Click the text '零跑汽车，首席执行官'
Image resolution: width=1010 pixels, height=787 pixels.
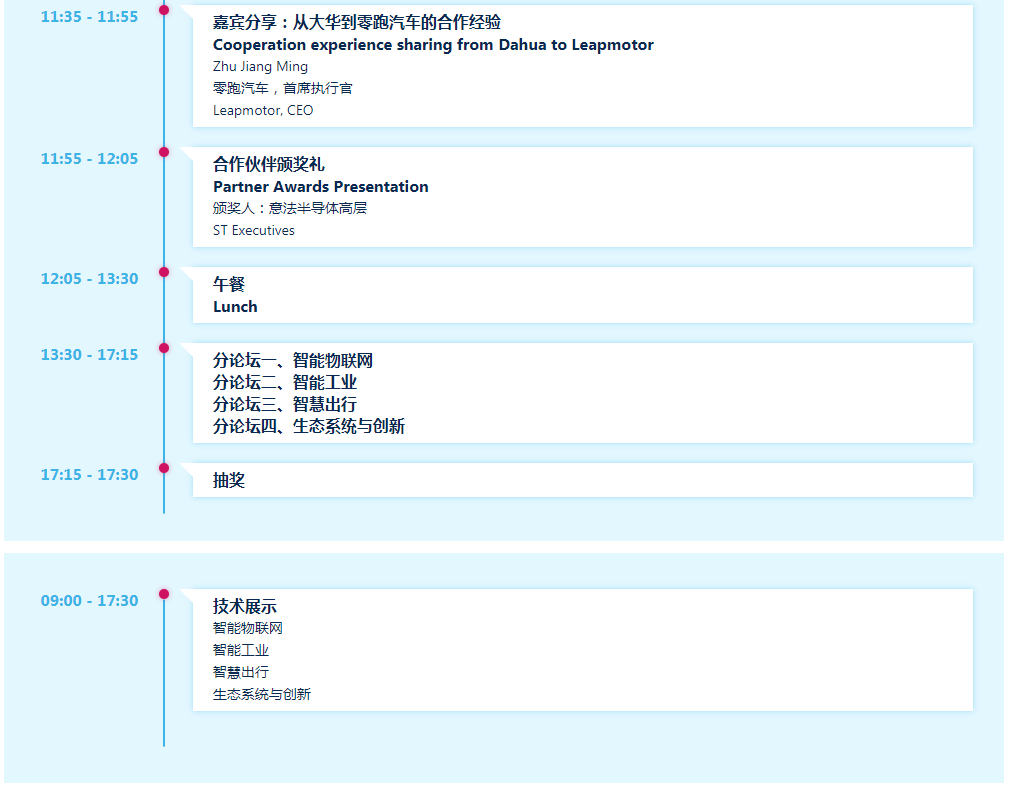(283, 88)
